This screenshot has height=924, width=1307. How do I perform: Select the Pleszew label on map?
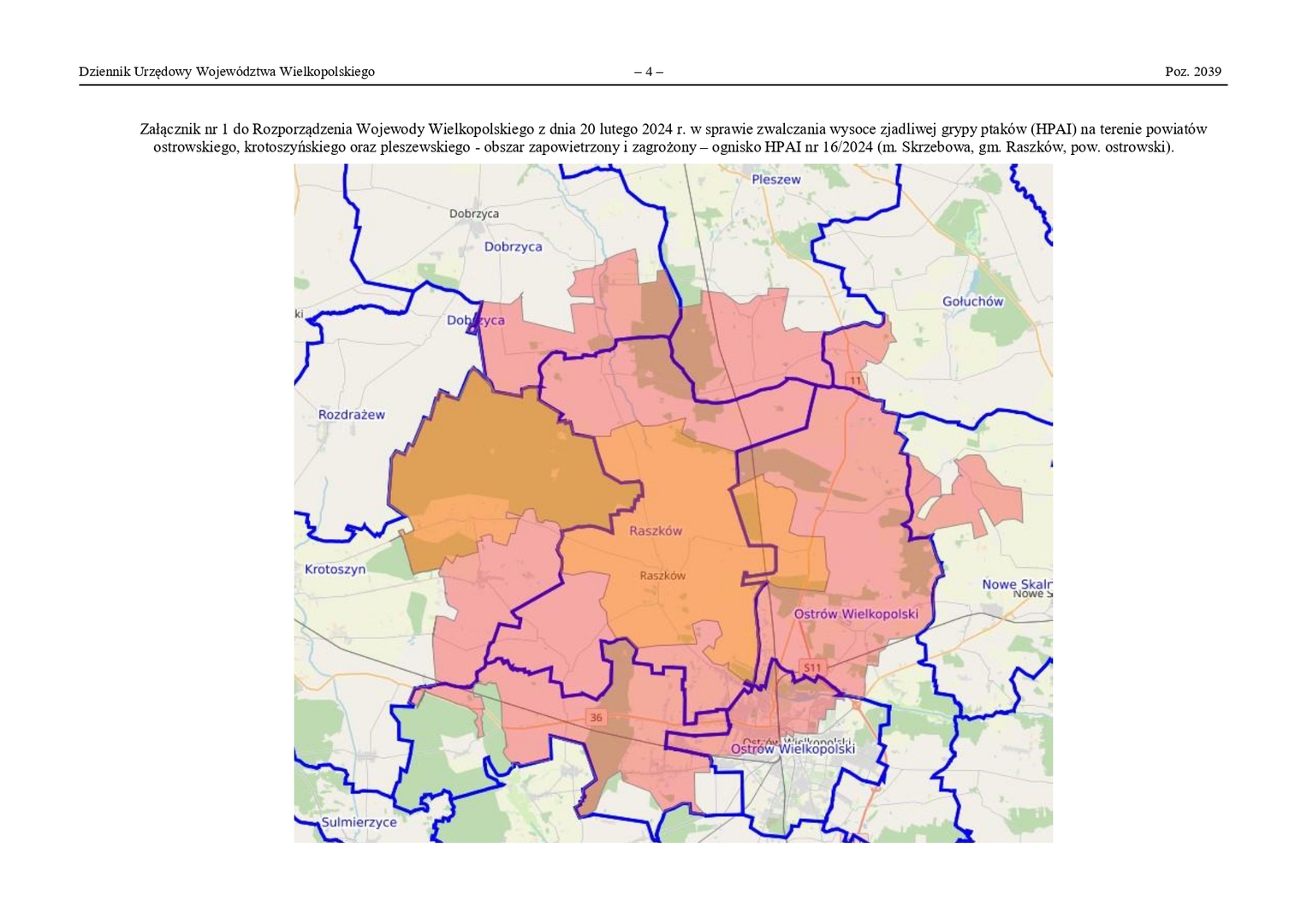(x=775, y=180)
